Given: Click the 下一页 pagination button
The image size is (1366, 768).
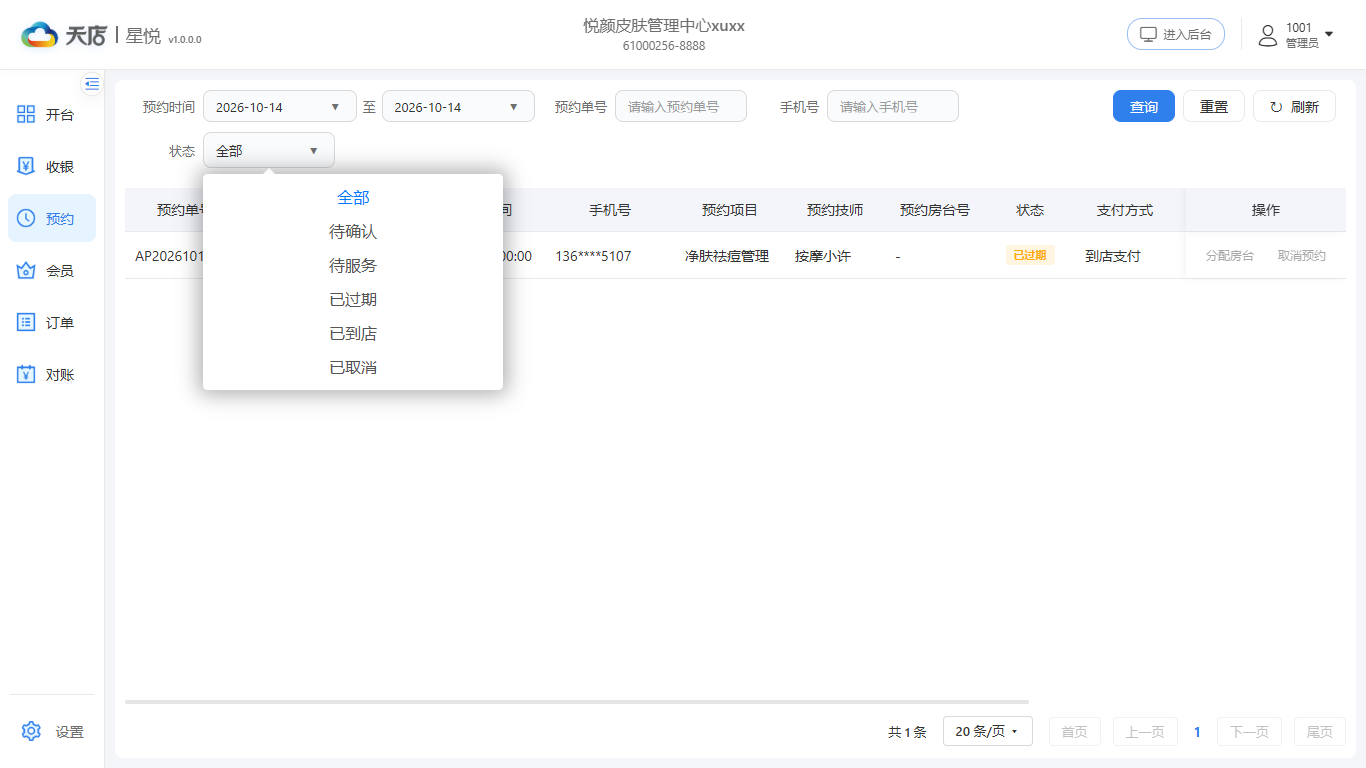Looking at the screenshot, I should [1250, 732].
